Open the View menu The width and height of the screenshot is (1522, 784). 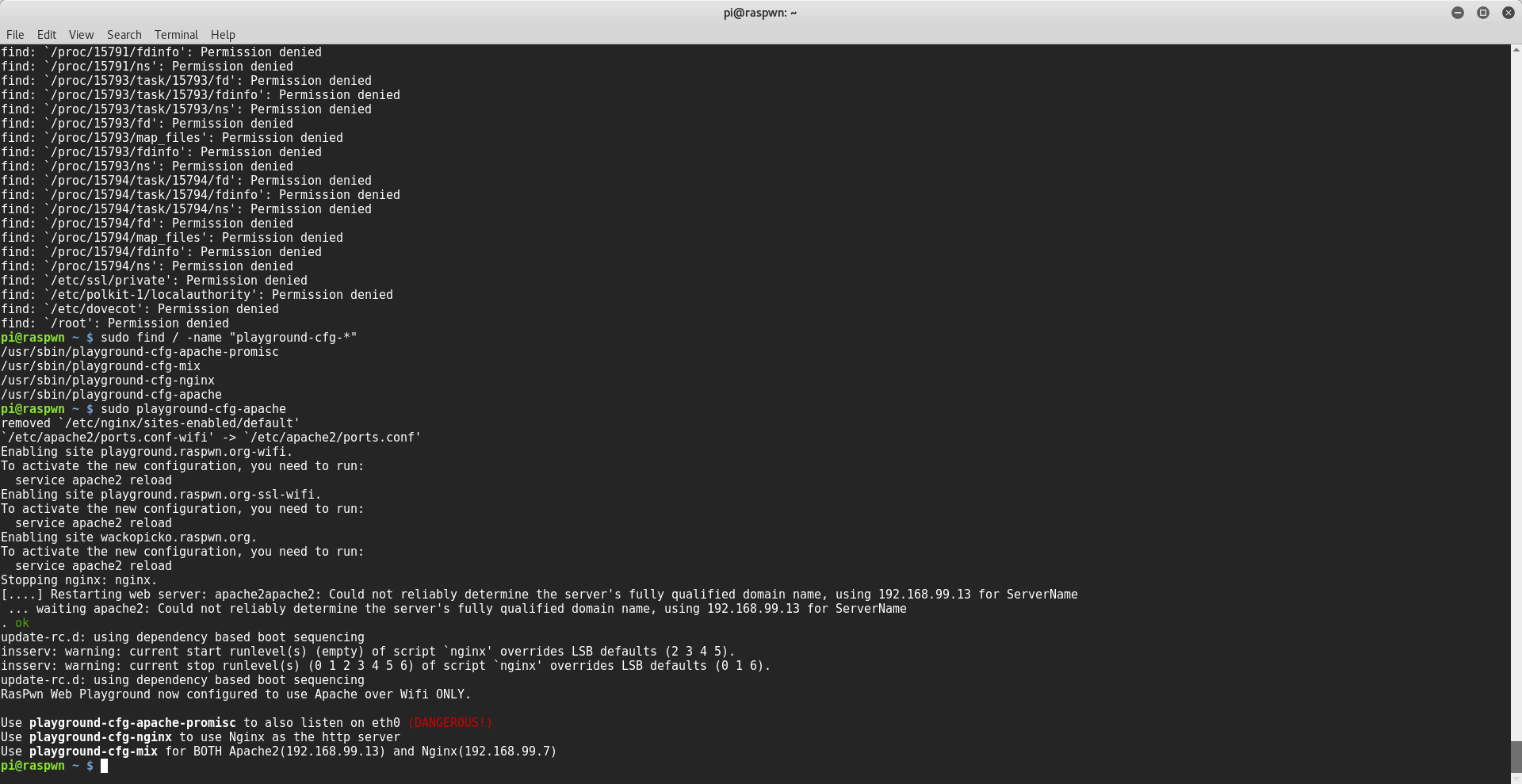81,35
